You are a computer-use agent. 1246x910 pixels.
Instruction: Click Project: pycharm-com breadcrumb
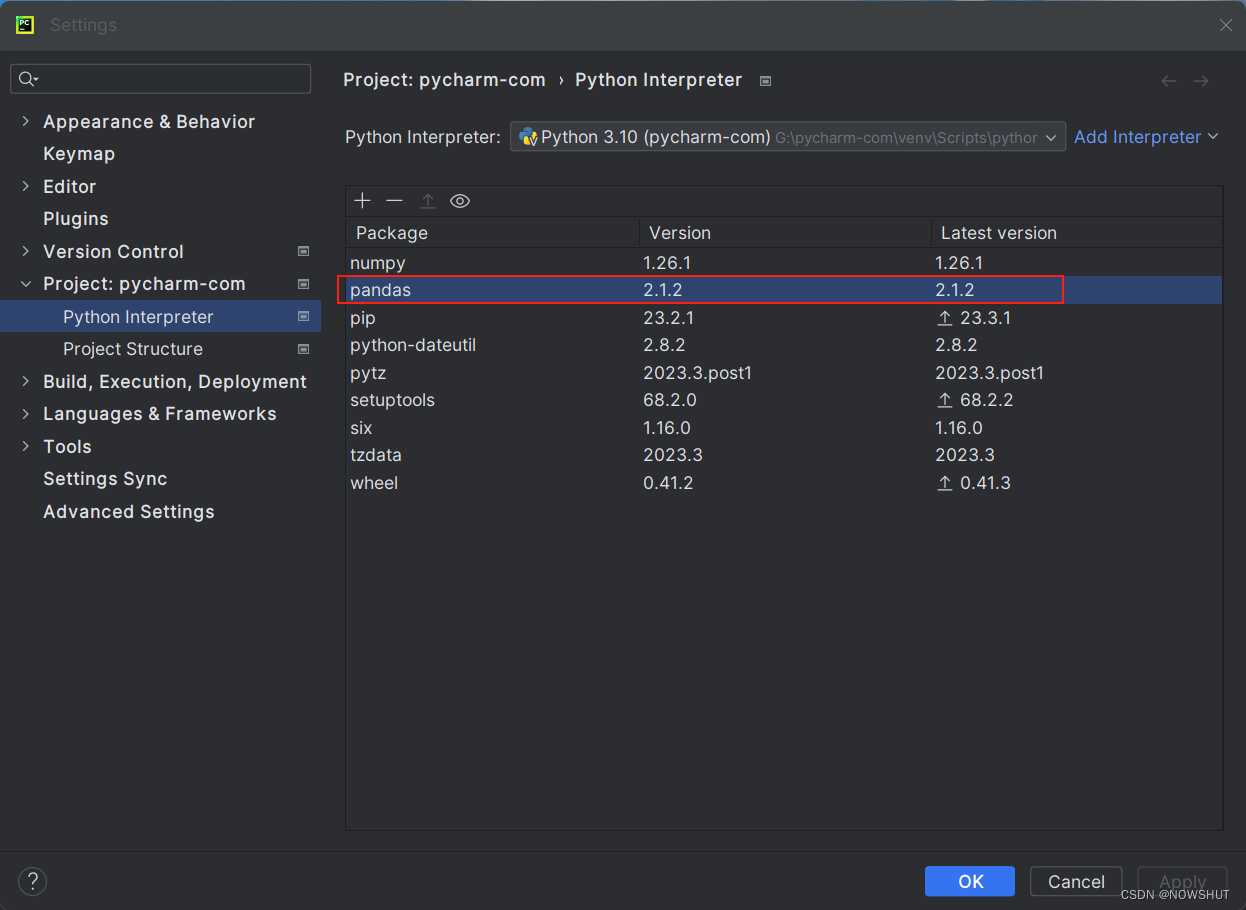click(x=444, y=80)
